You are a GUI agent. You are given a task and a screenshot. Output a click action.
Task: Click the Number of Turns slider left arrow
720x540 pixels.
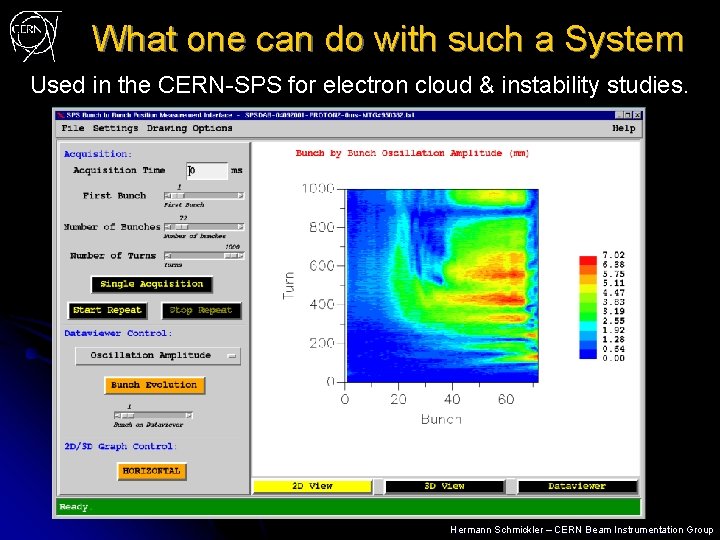point(168,256)
